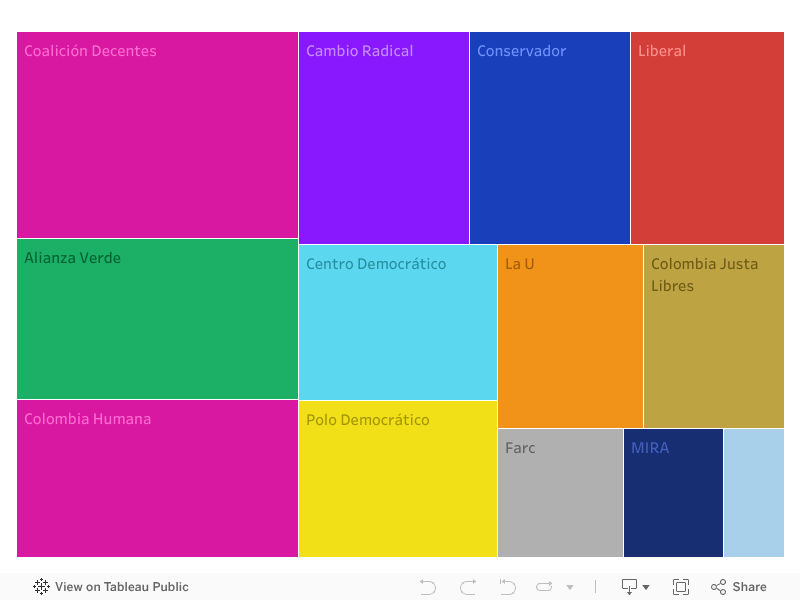
Task: Expand the refresh options dropdown arrow
Action: (x=570, y=587)
